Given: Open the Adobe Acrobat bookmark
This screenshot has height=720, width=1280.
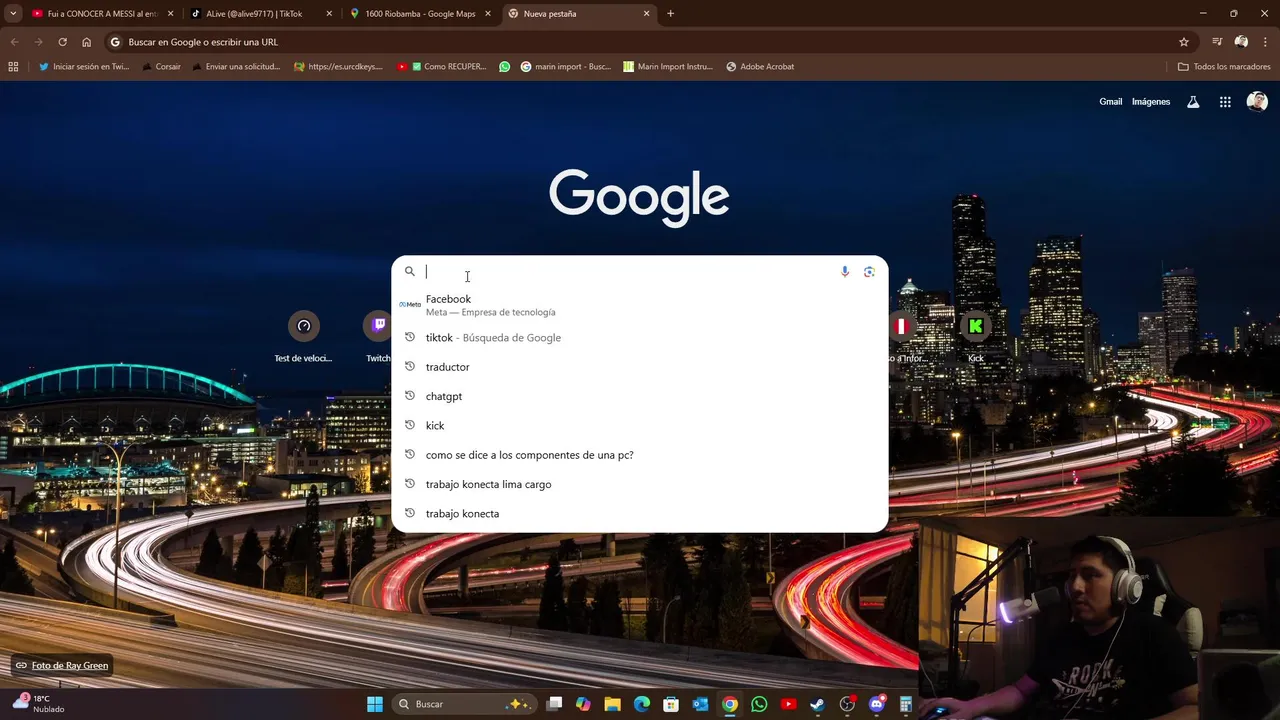Looking at the screenshot, I should [x=760, y=67].
